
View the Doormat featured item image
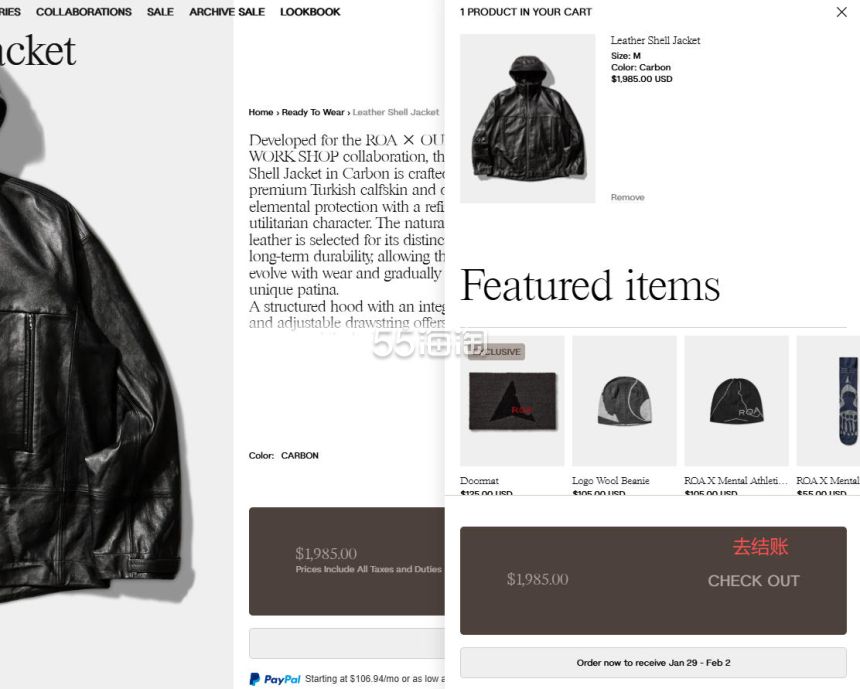tap(512, 401)
